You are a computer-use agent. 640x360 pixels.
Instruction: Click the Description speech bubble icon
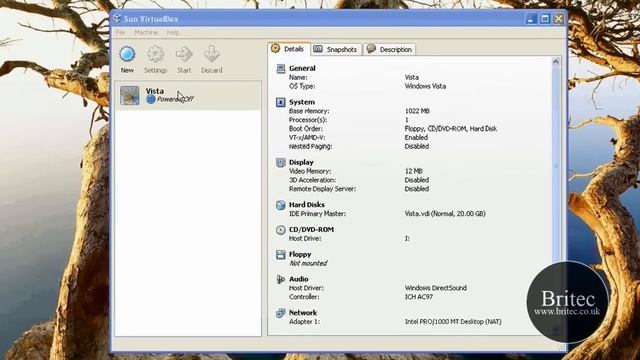click(x=371, y=49)
